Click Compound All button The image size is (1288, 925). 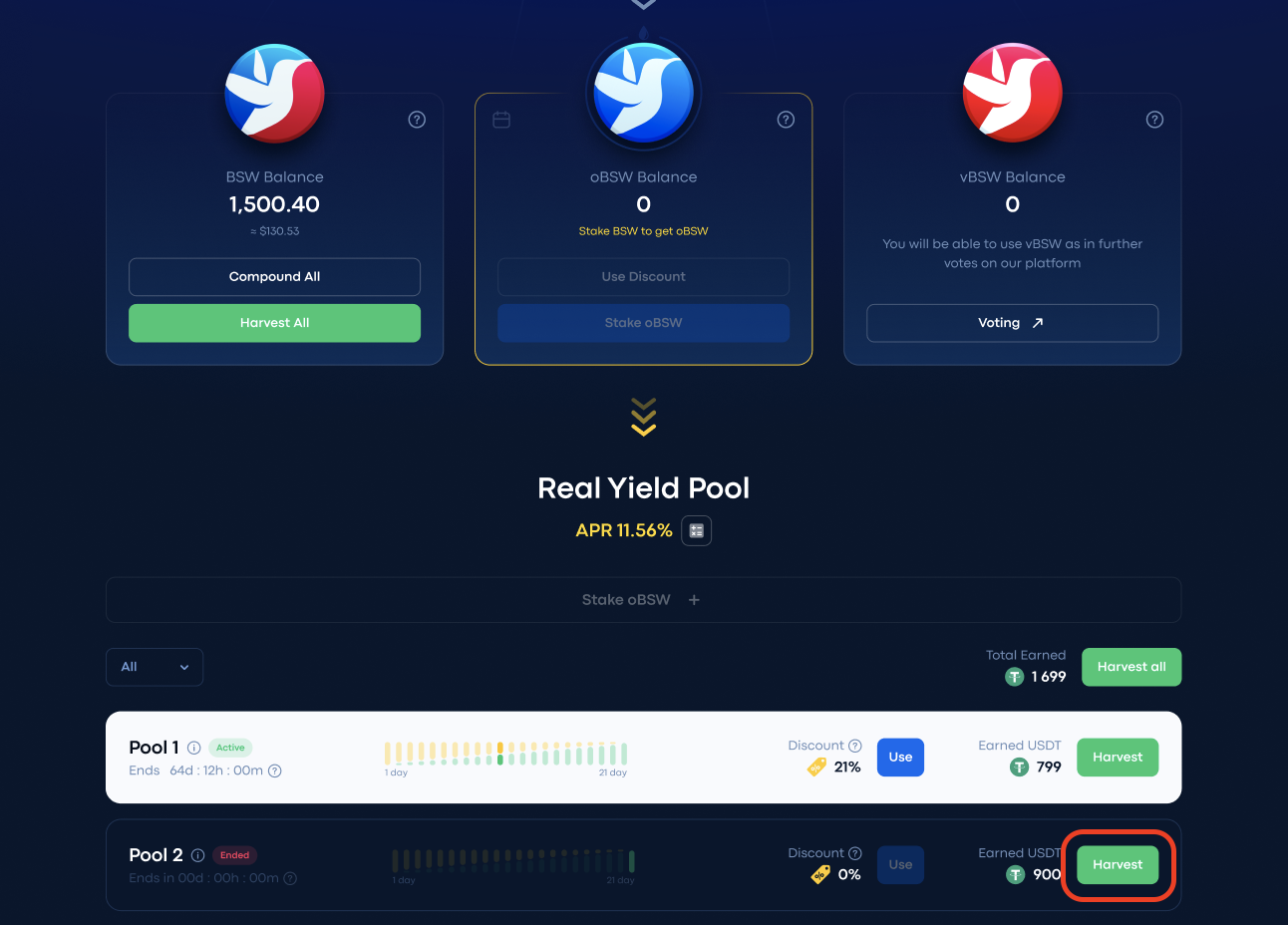(274, 277)
